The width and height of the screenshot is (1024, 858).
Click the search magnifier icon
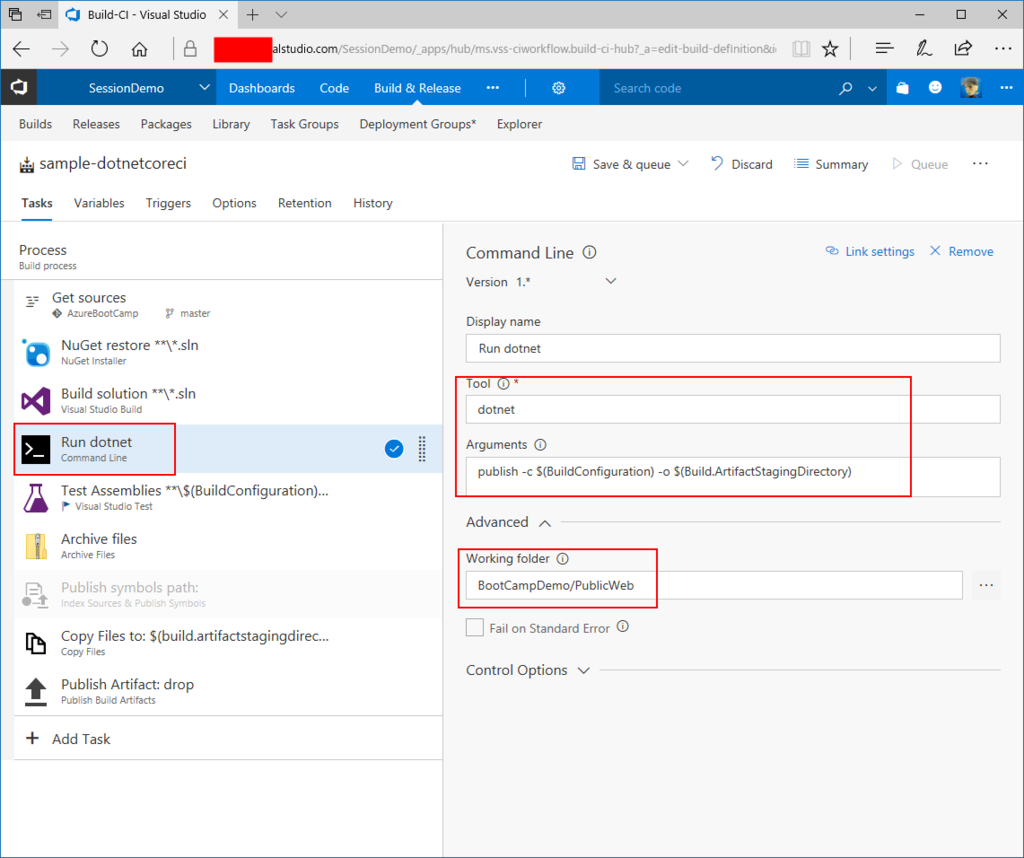[x=846, y=88]
